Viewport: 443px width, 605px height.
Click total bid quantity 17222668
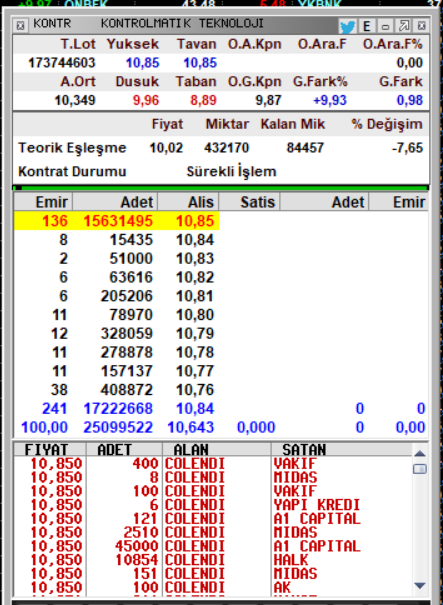(x=118, y=408)
